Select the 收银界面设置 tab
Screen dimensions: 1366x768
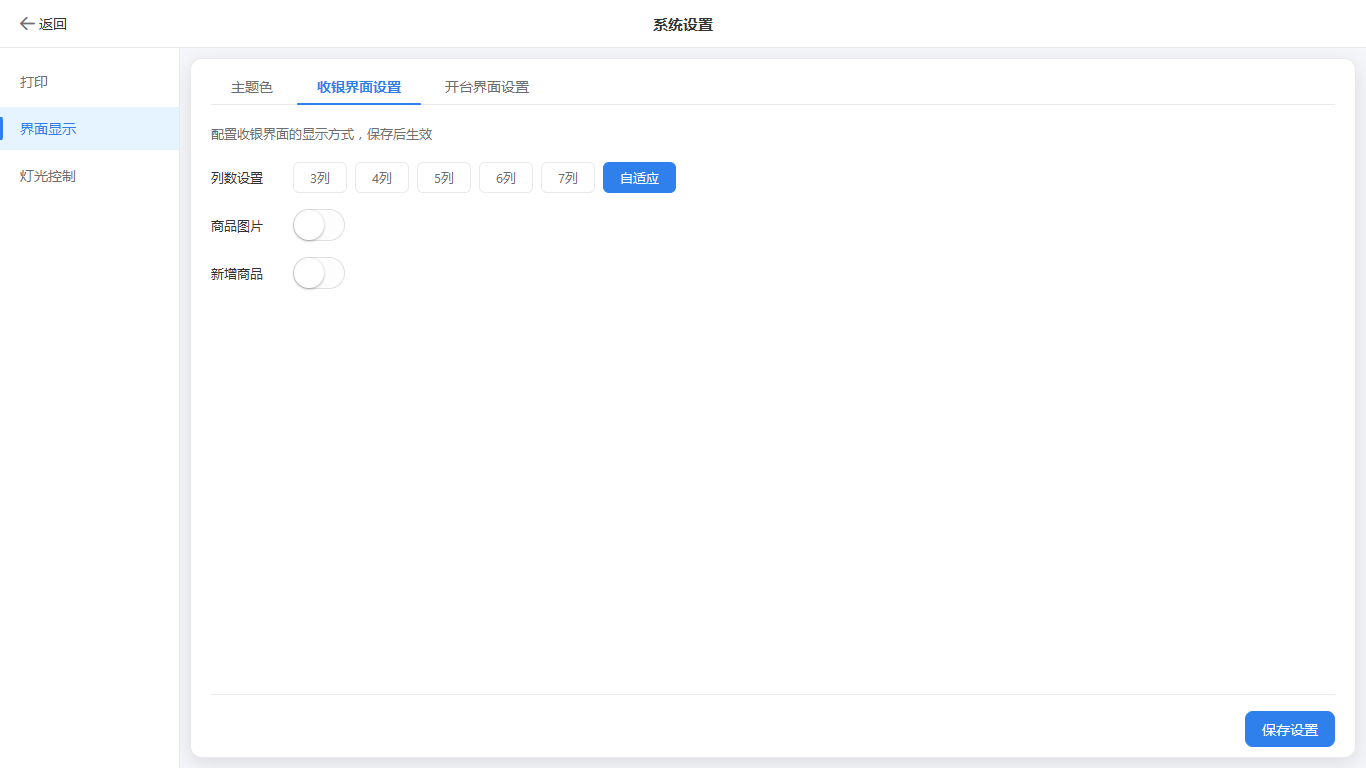(359, 87)
